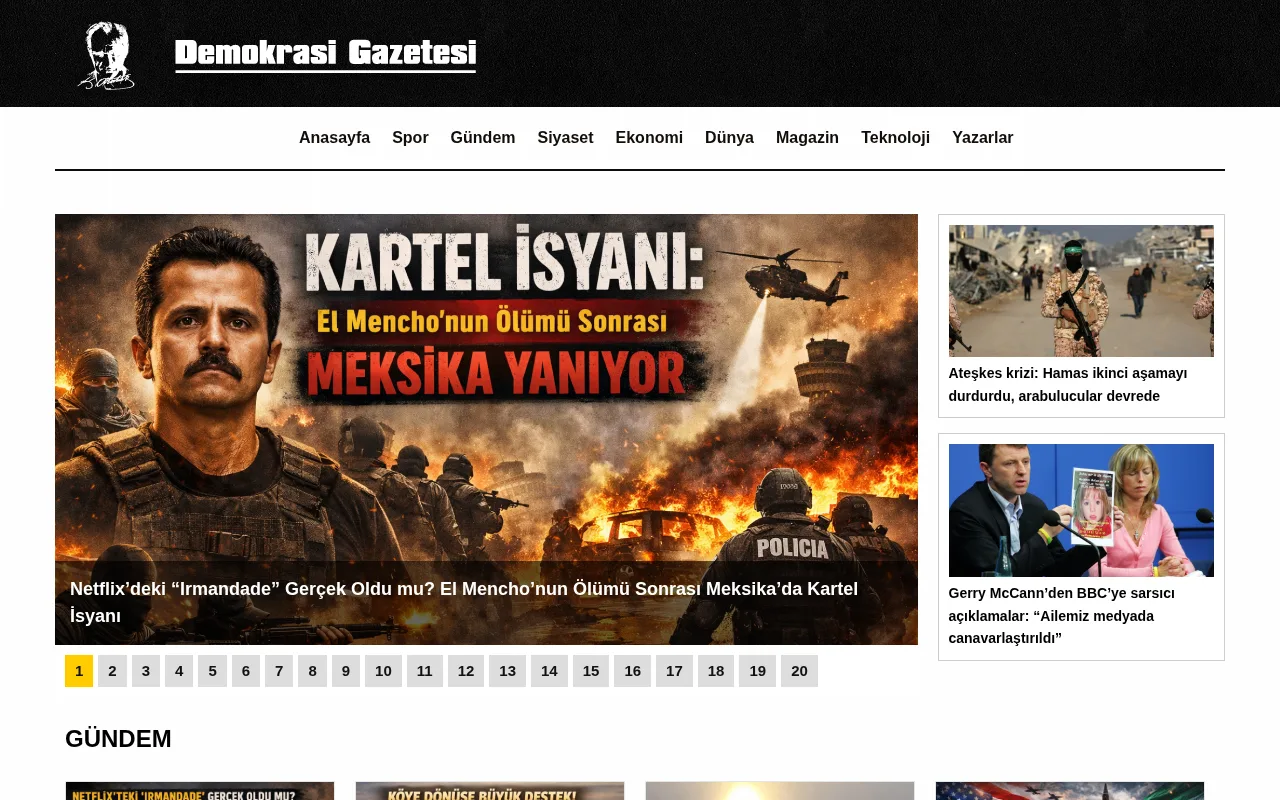Open the Yazarlar page
This screenshot has width=1280, height=800.
pos(983,137)
